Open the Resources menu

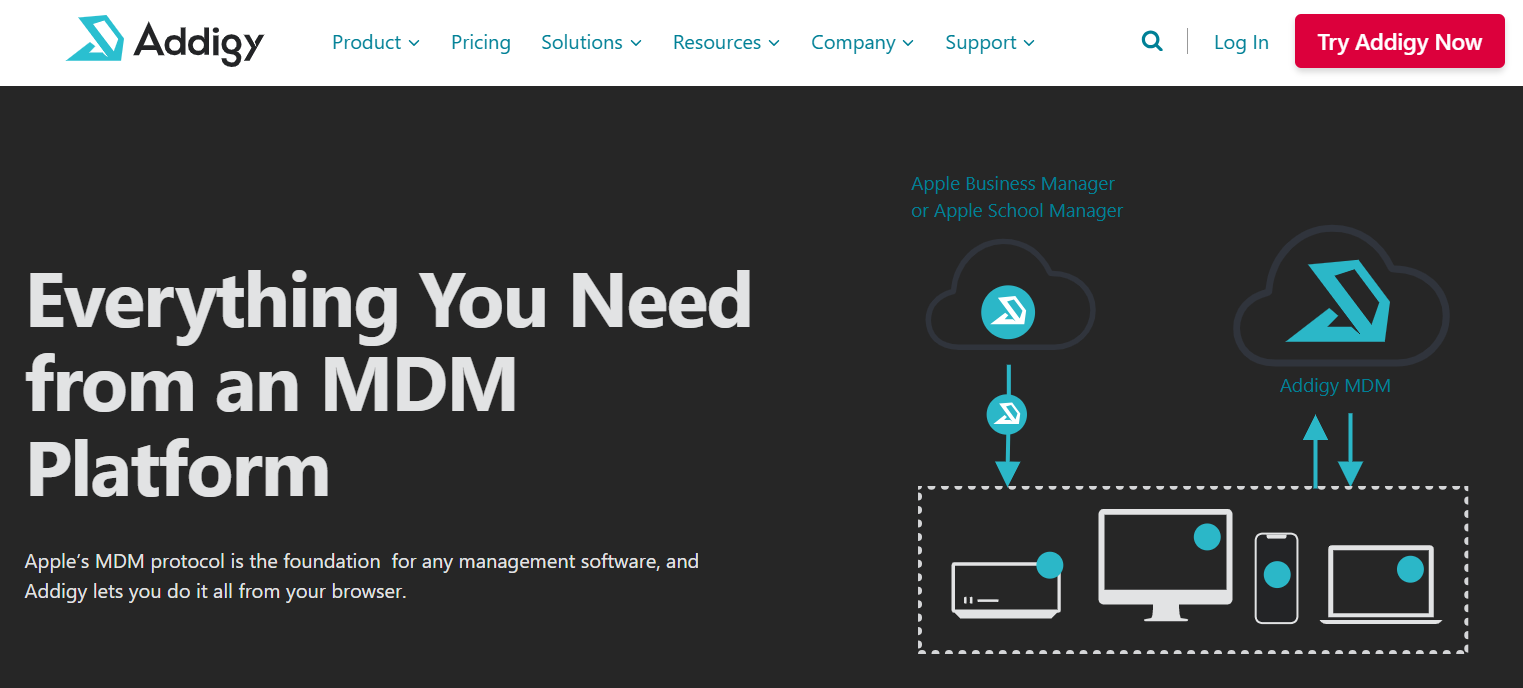727,42
